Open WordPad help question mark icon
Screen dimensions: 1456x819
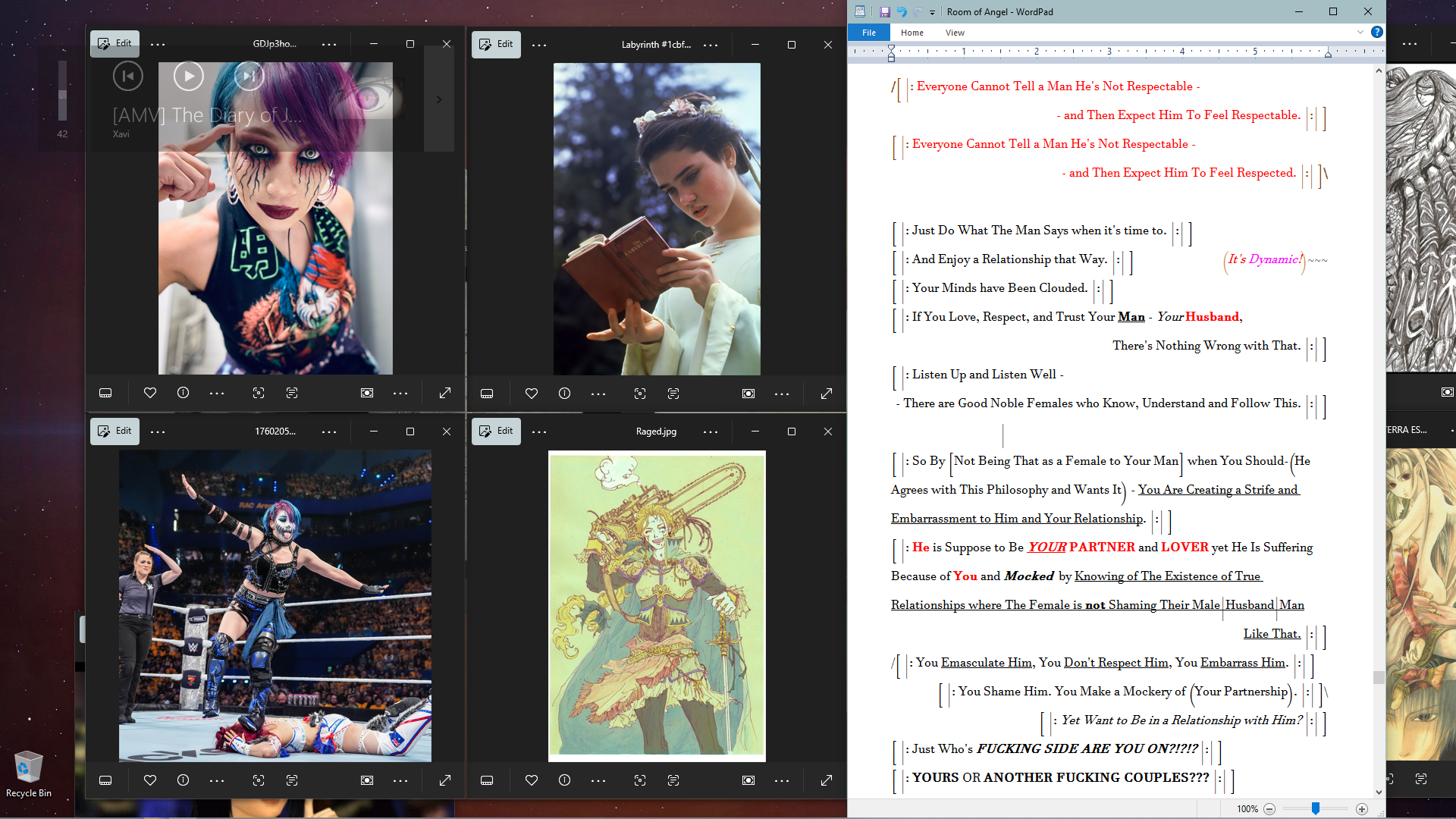1377,32
